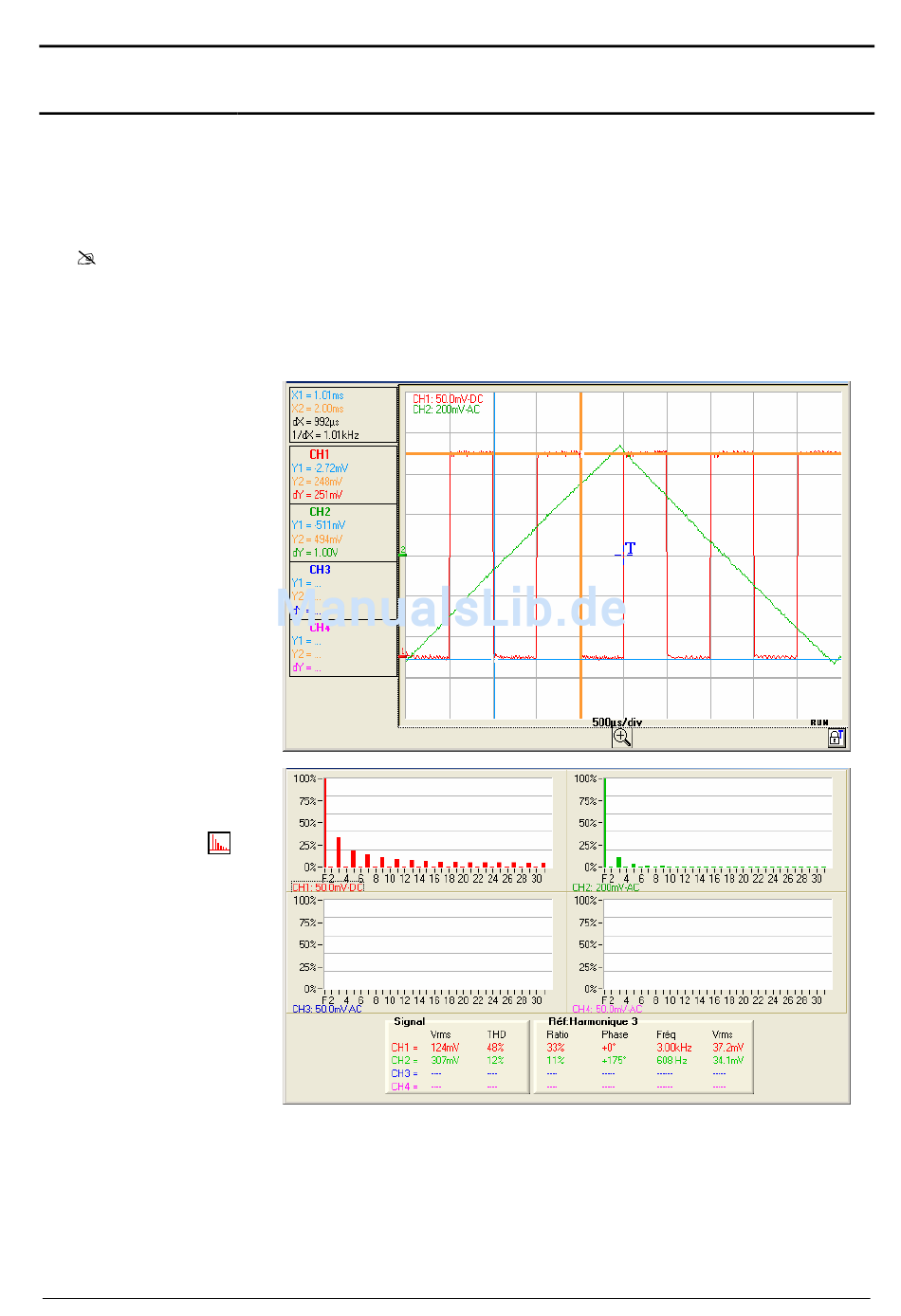Select the CH3 header in the cursor panel
Viewport: 901px width, 1316px height.
320,570
